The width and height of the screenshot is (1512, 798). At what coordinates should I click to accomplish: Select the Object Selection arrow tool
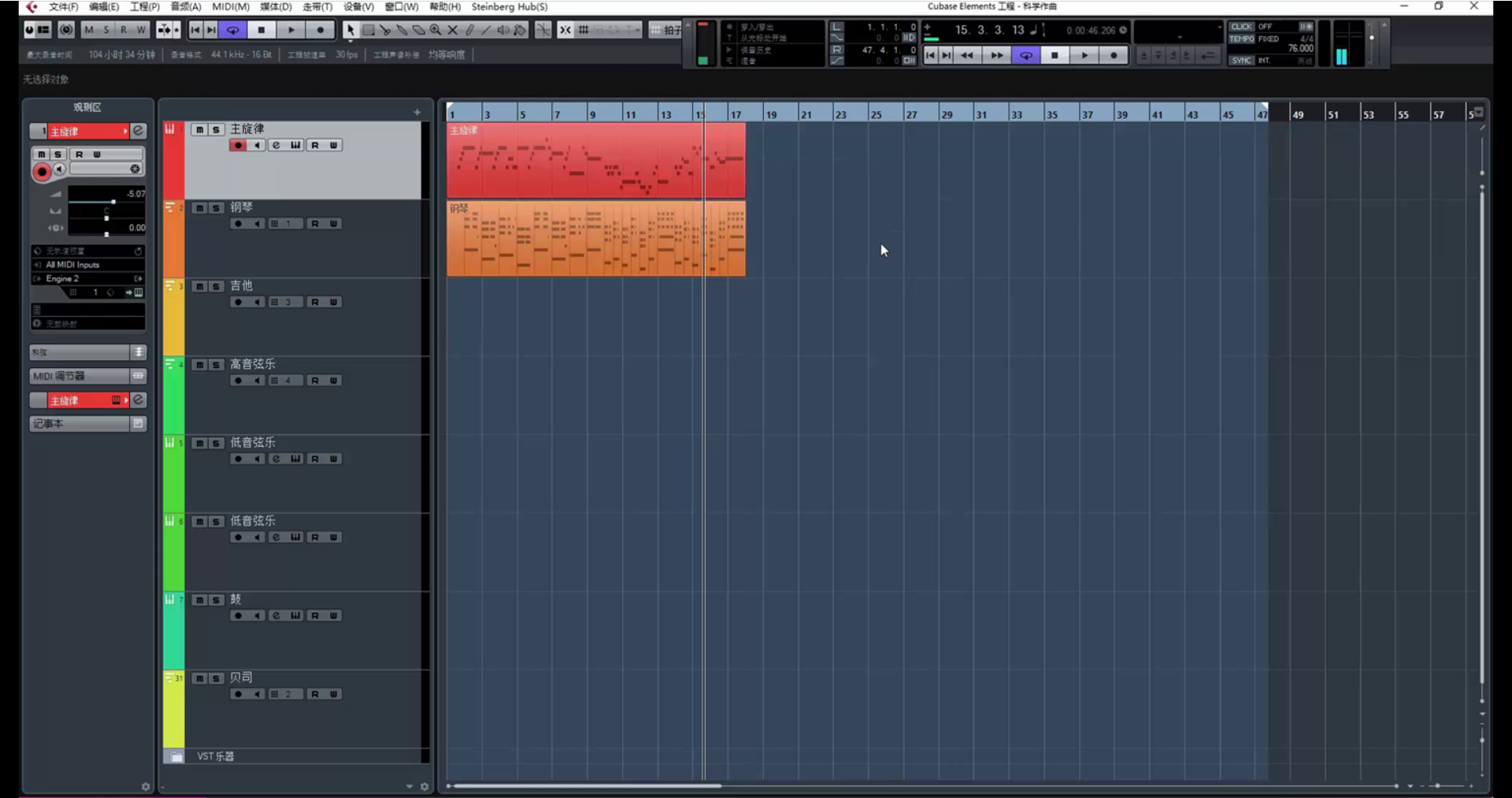350,30
